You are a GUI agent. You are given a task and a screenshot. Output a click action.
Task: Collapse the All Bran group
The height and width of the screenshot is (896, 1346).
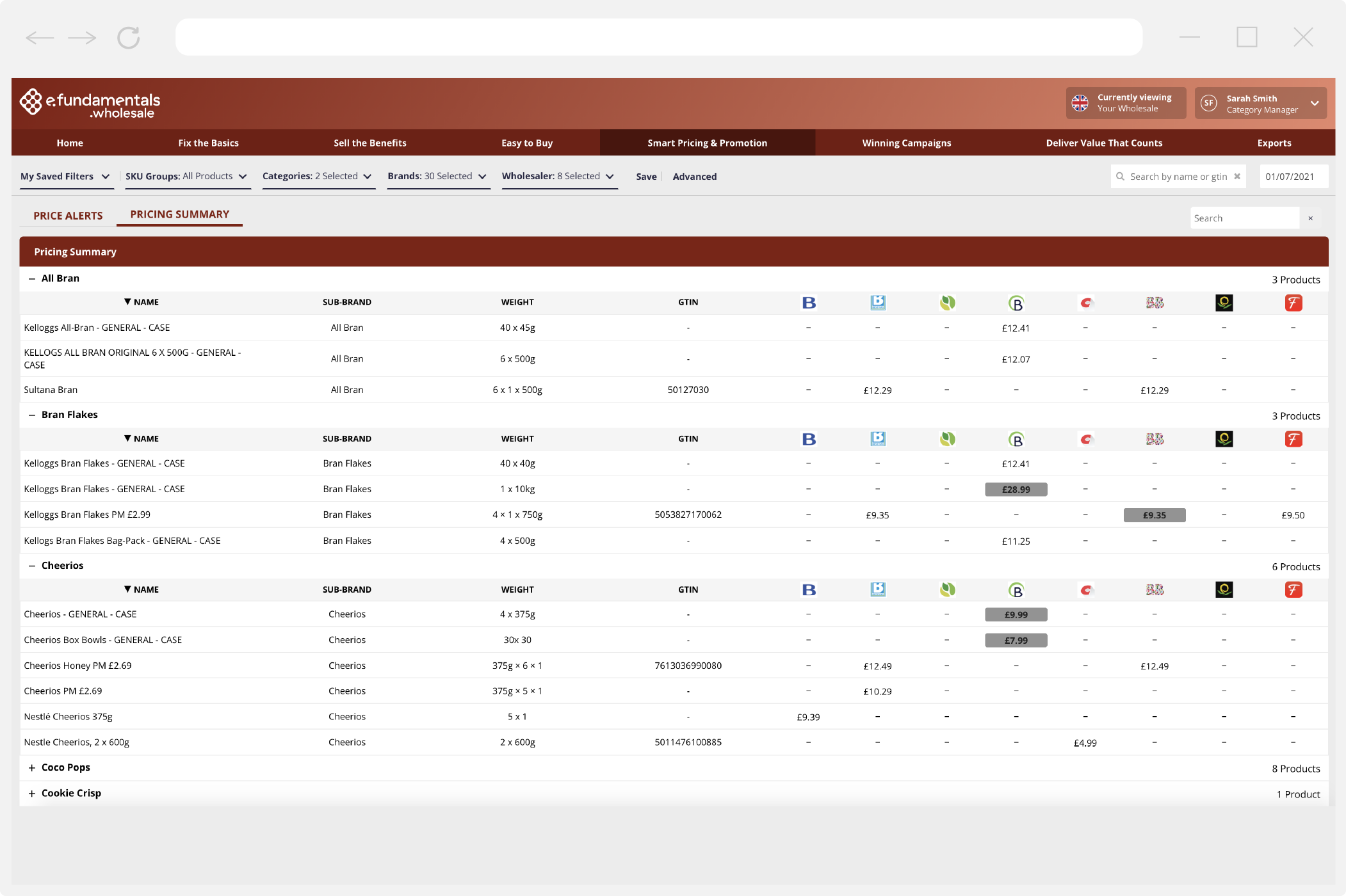[x=32, y=279]
